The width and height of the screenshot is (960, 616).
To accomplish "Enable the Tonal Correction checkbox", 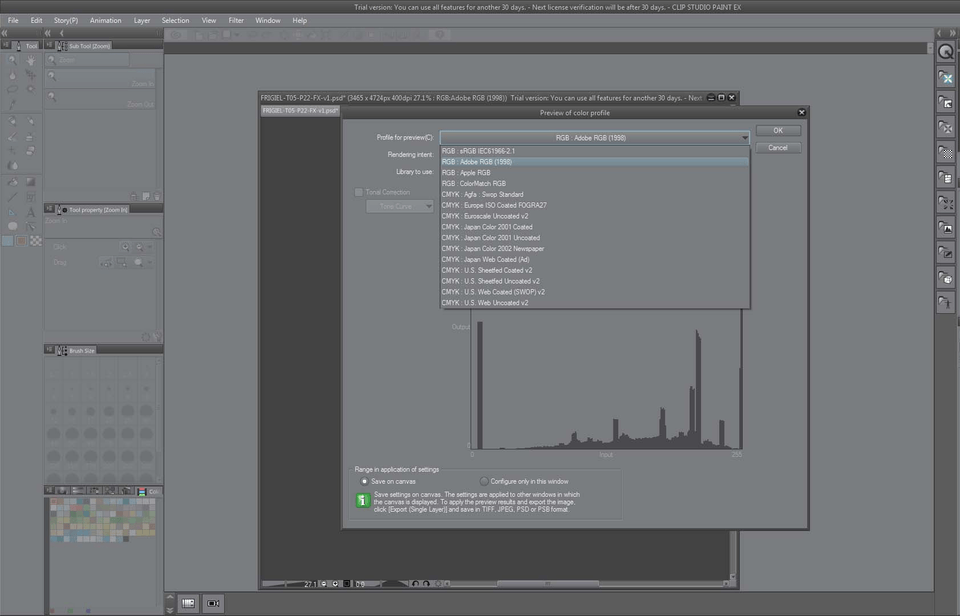I will pyautogui.click(x=360, y=192).
